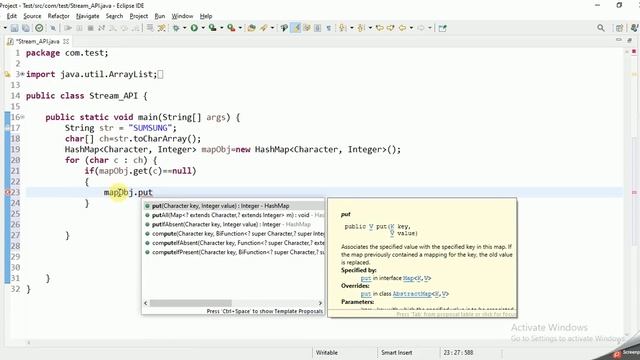Click proposal list scroll right arrow

point(320,303)
